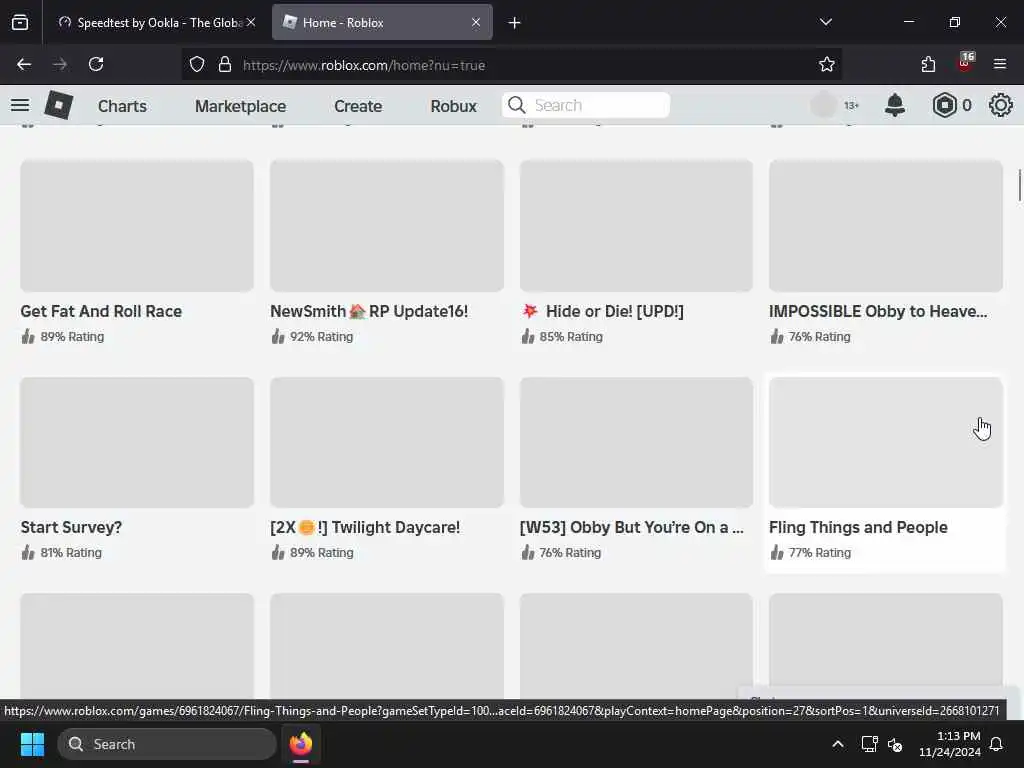Open the Roblox hamburger navigation menu

click(x=20, y=105)
